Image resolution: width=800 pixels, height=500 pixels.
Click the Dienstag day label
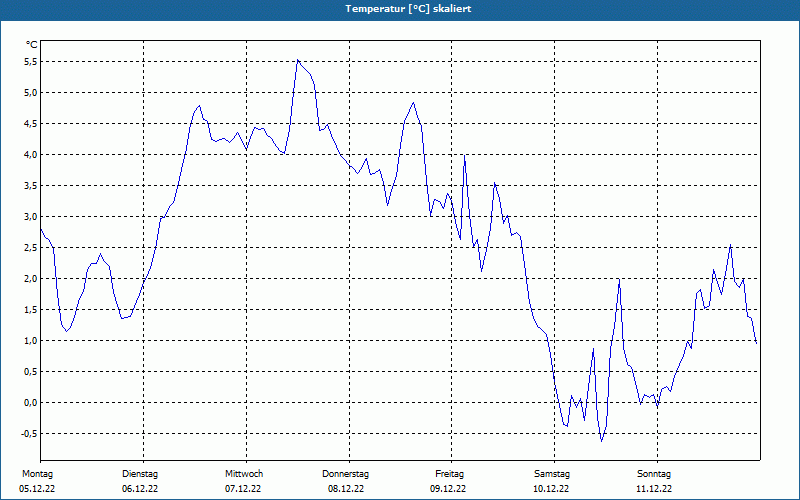(x=140, y=474)
